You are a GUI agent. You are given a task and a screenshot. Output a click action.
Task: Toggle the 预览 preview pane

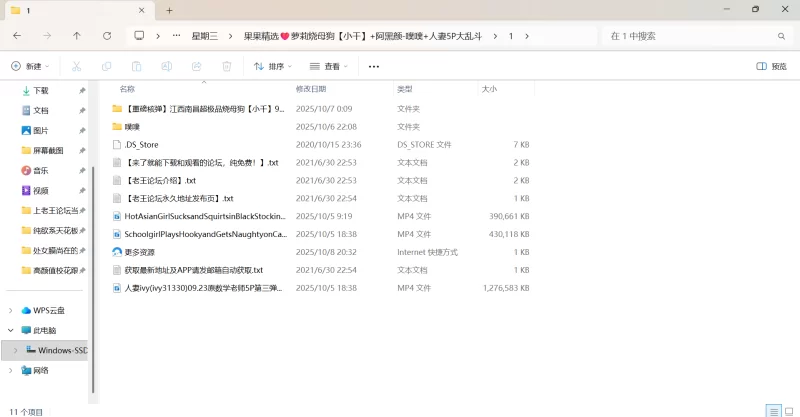coord(771,66)
